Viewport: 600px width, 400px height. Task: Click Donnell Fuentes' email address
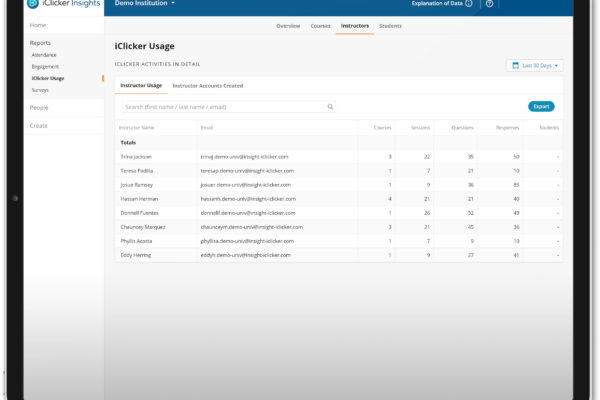coord(248,213)
